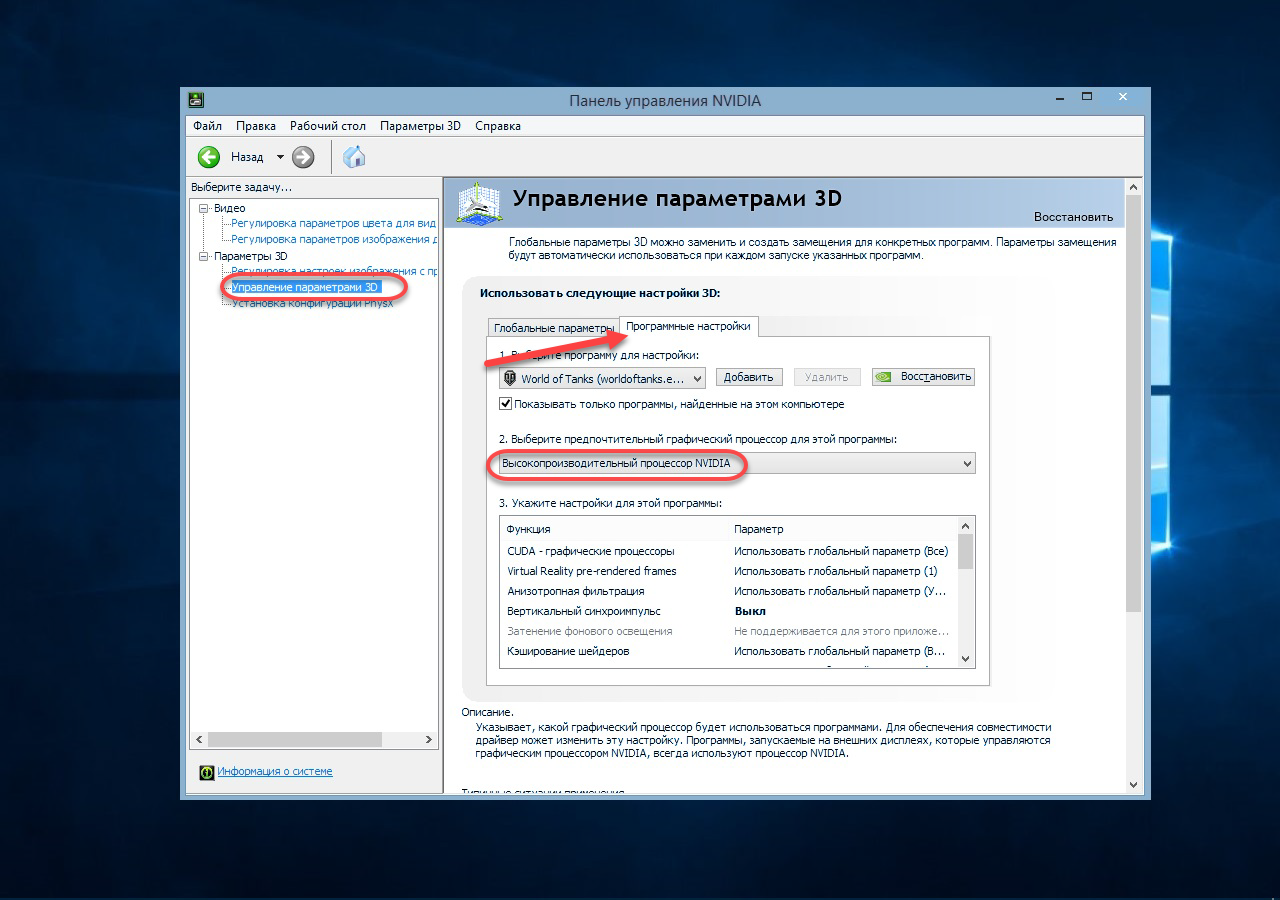Open the Рабочий стол menu
This screenshot has height=900, width=1280.
pyautogui.click(x=328, y=126)
